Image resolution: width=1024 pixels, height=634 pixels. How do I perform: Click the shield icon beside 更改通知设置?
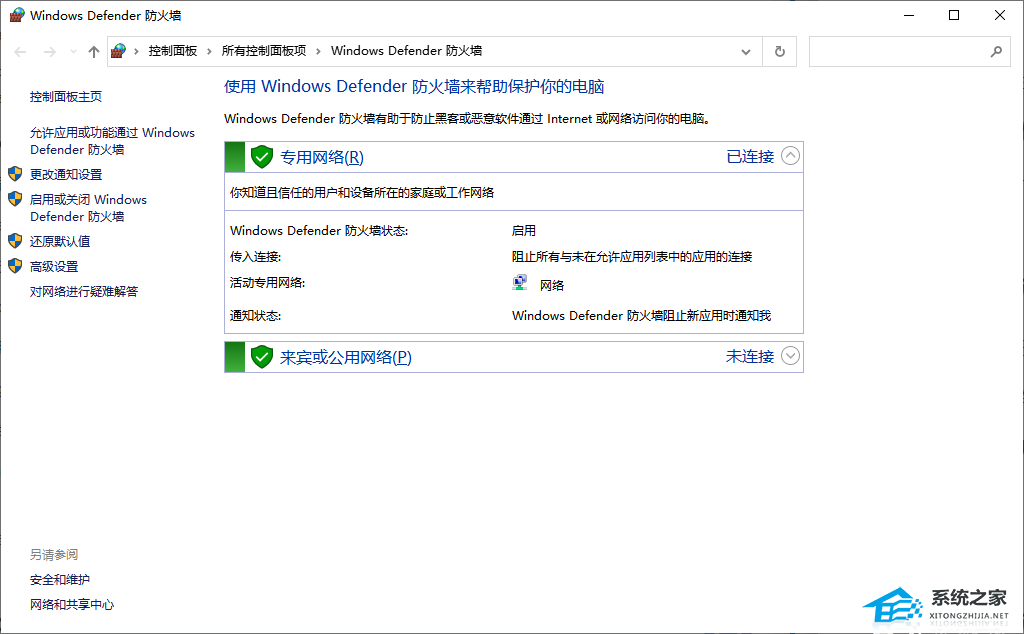[15, 174]
